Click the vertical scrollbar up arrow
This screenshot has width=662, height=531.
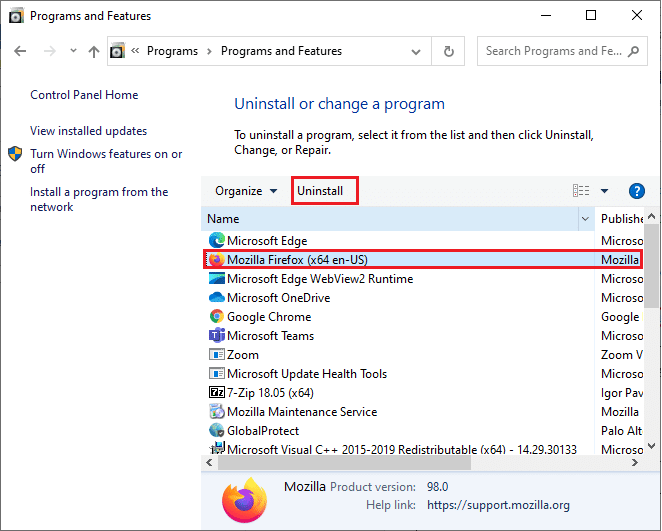[x=651, y=217]
